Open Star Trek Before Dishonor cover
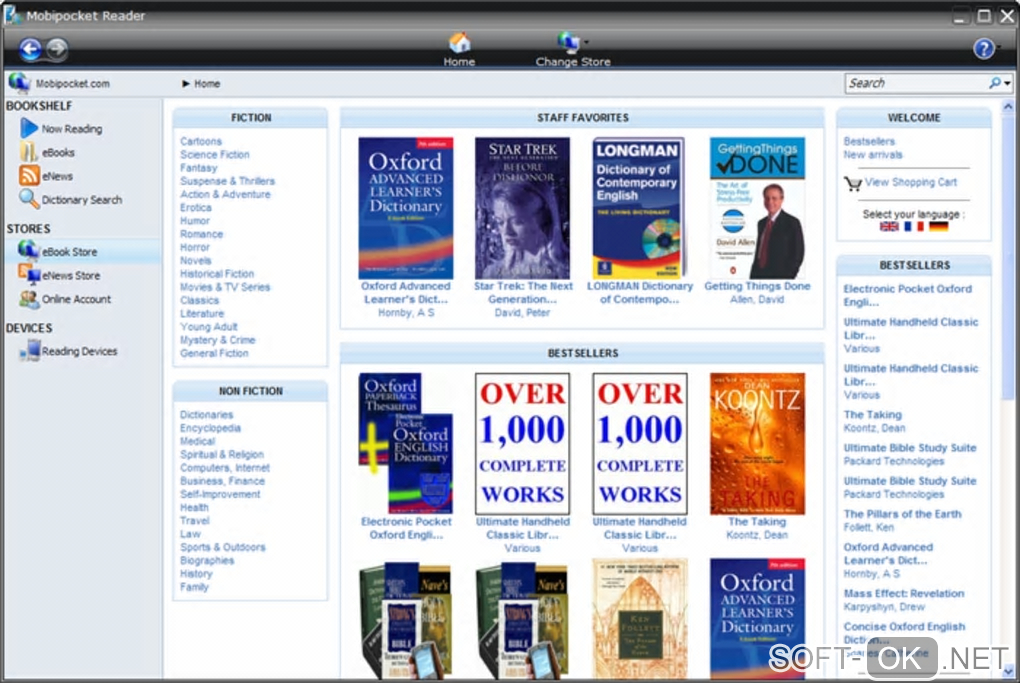This screenshot has height=683, width=1020. [522, 208]
